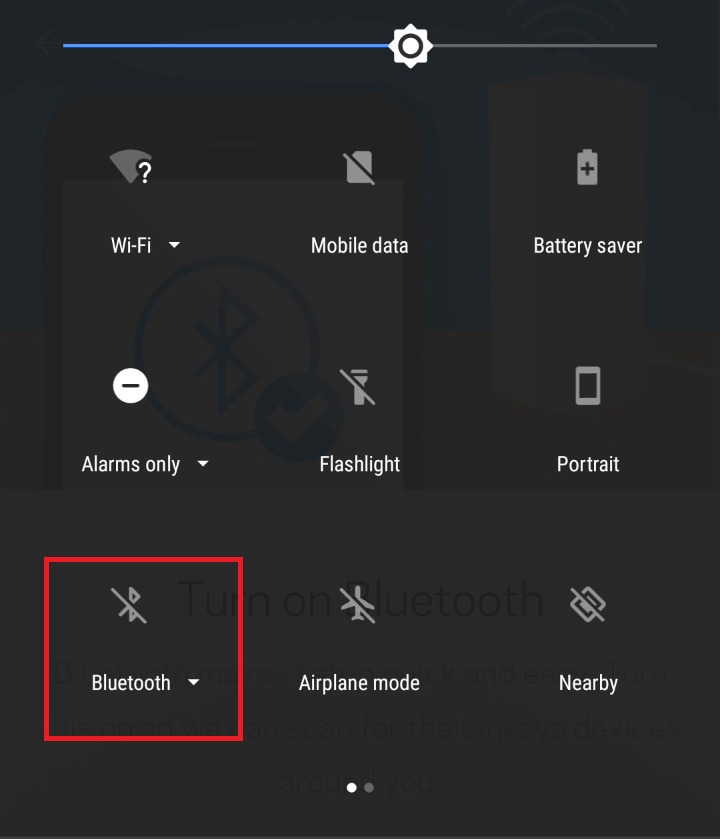Image resolution: width=720 pixels, height=839 pixels.
Task: Expand the Wi-Fi dropdown arrow
Action: tap(174, 245)
